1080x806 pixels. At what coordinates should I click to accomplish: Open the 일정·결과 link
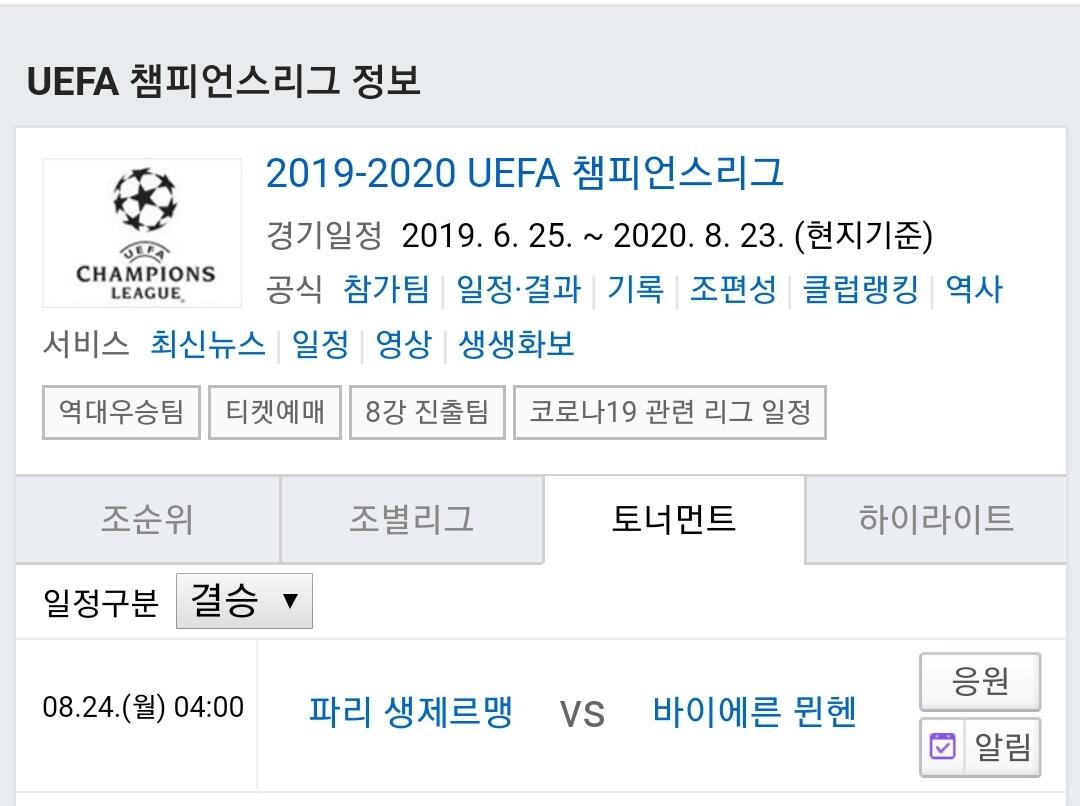click(x=518, y=290)
